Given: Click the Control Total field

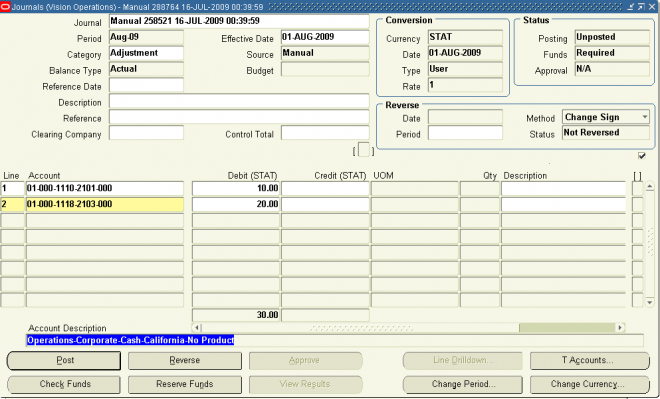Looking at the screenshot, I should [325, 133].
